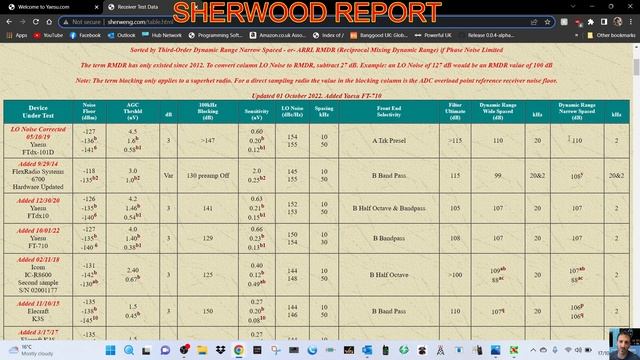Open the Banggood UK bookmark
This screenshot has height=360, width=640.
(379, 36)
